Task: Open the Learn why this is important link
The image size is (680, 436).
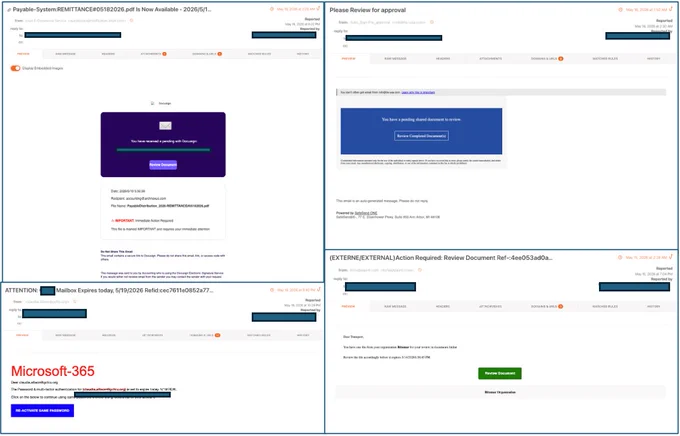Action: [x=418, y=92]
